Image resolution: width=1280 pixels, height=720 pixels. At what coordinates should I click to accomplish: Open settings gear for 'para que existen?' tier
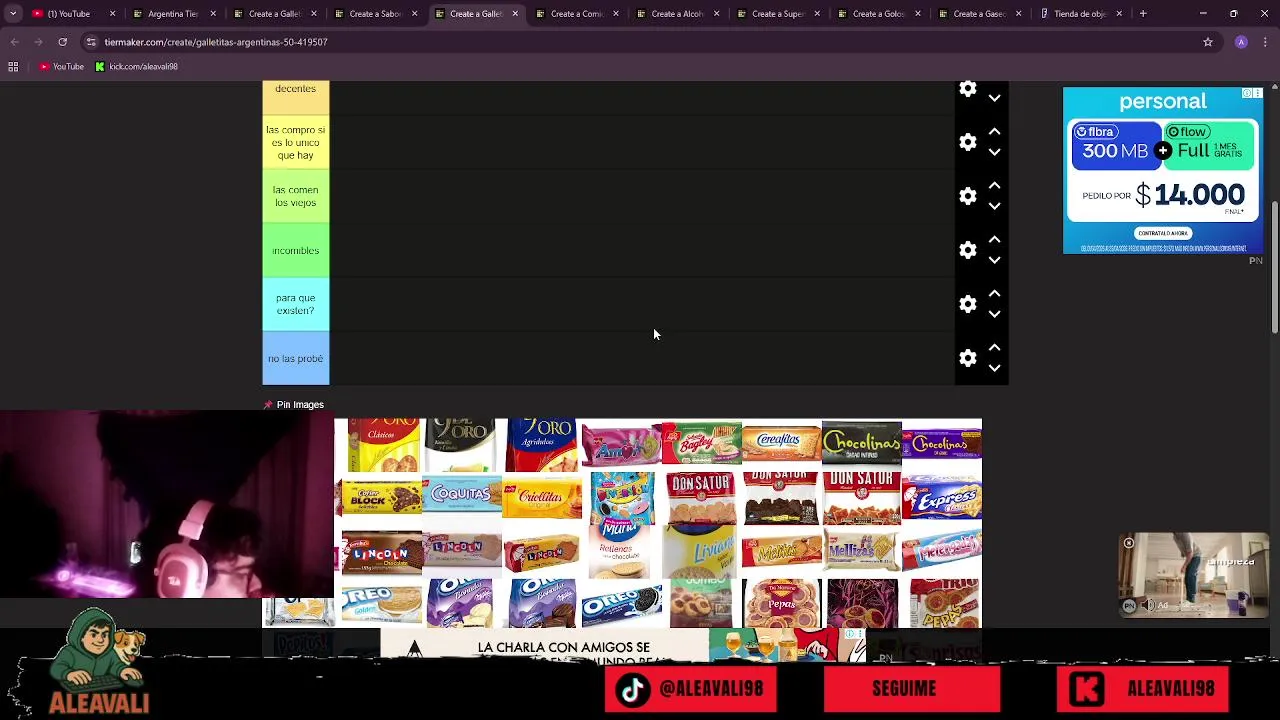[x=967, y=304]
